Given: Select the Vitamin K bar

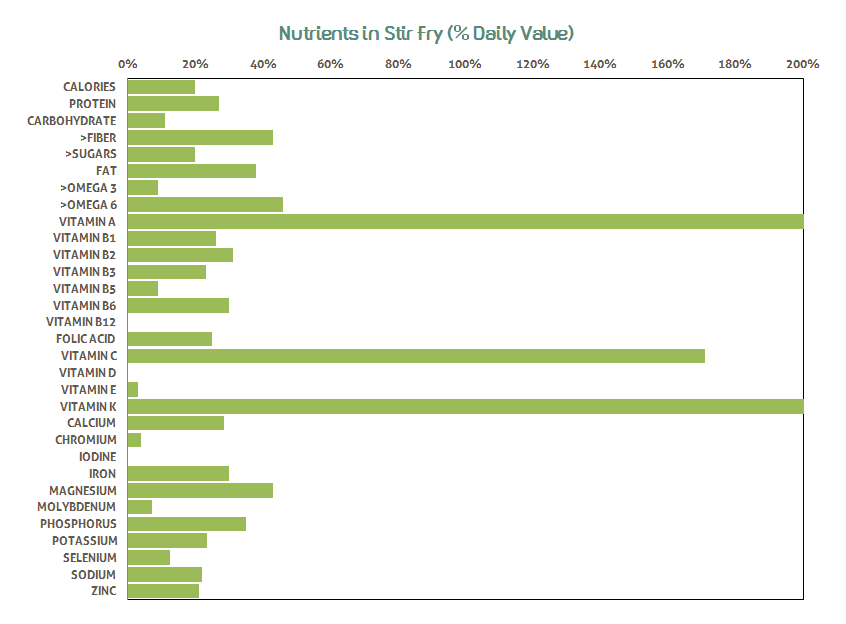Looking at the screenshot, I should click(x=465, y=406).
